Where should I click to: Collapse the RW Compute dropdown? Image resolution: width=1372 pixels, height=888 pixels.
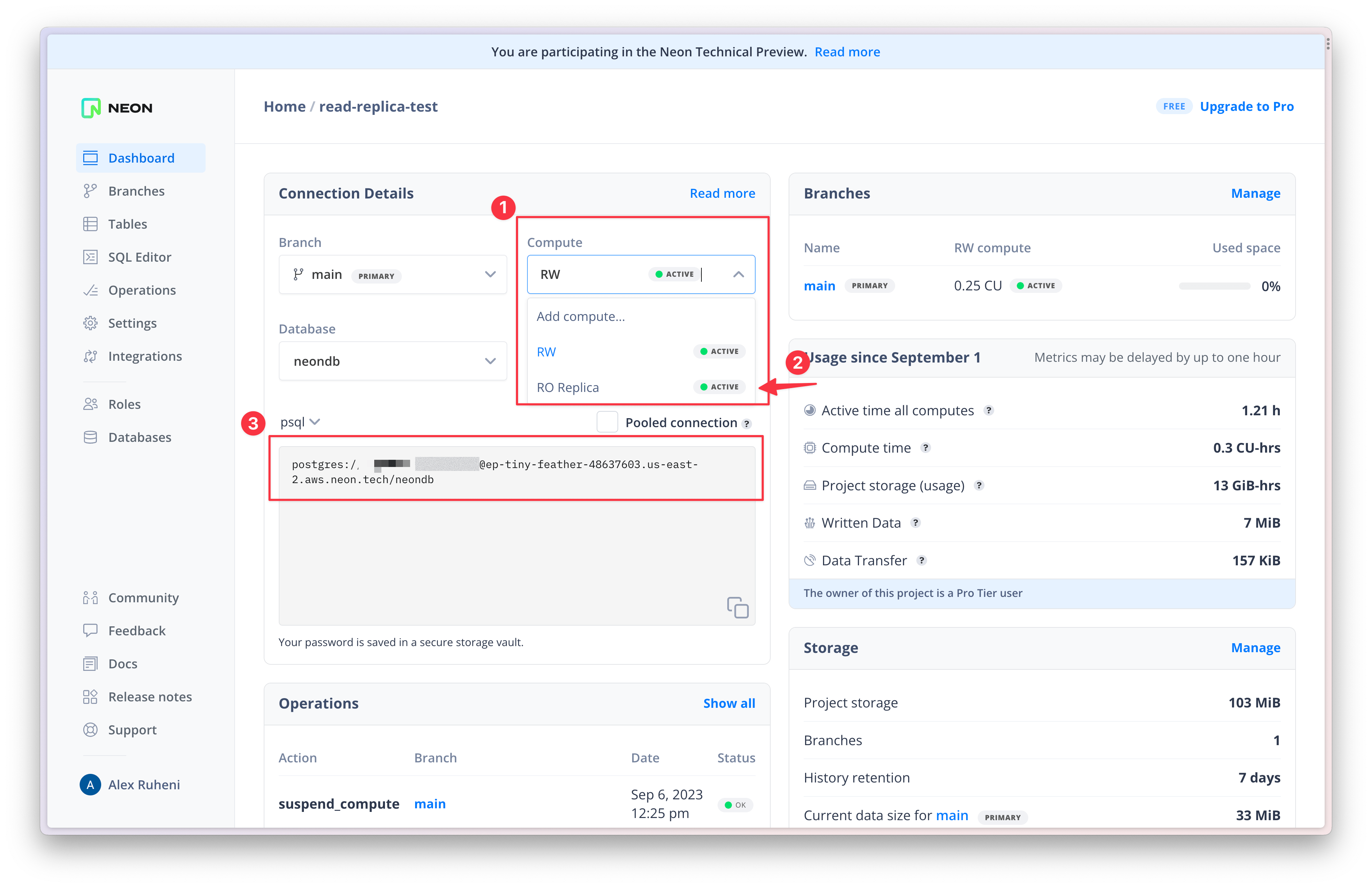(738, 275)
